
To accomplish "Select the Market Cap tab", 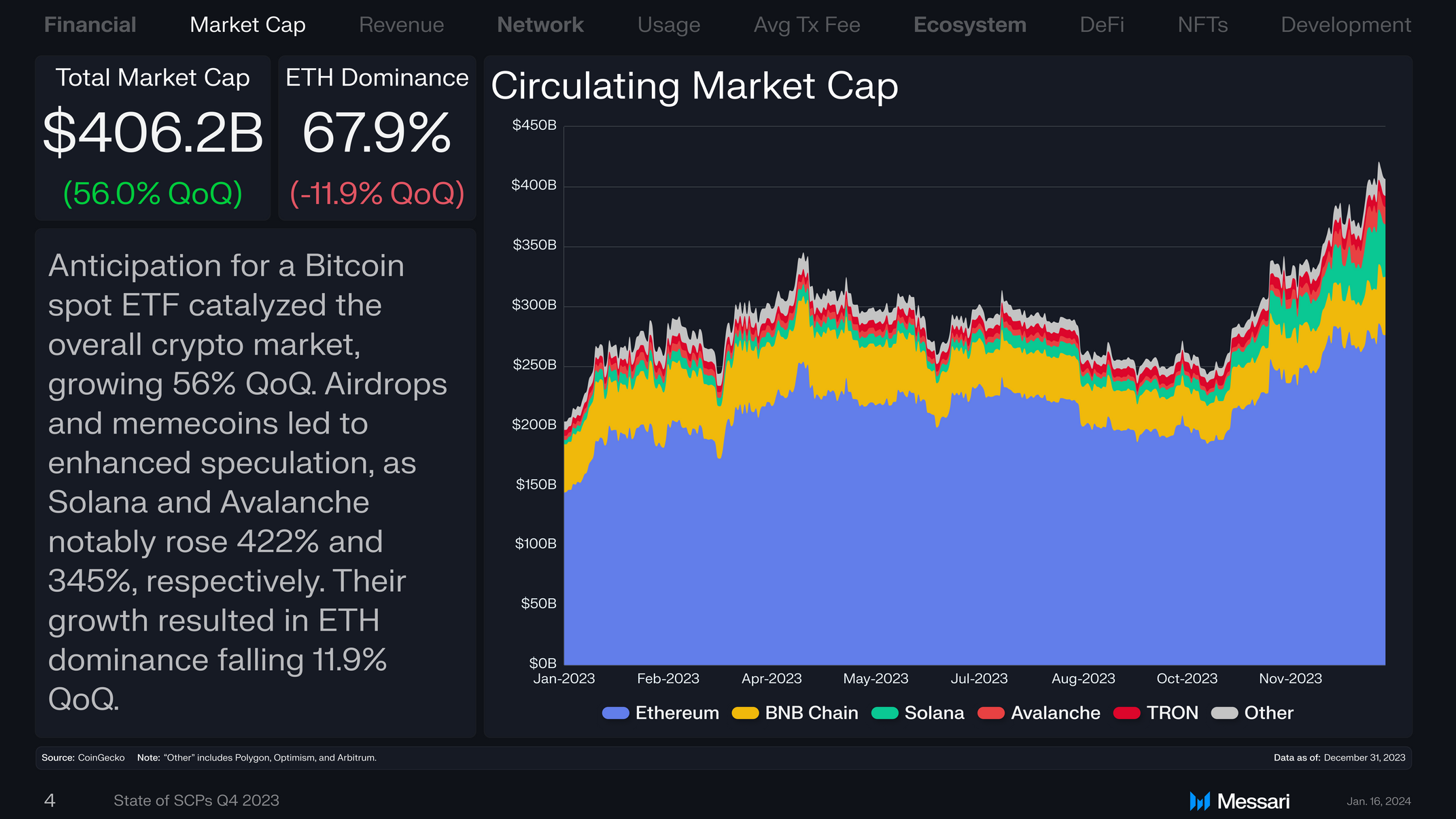I will (247, 25).
